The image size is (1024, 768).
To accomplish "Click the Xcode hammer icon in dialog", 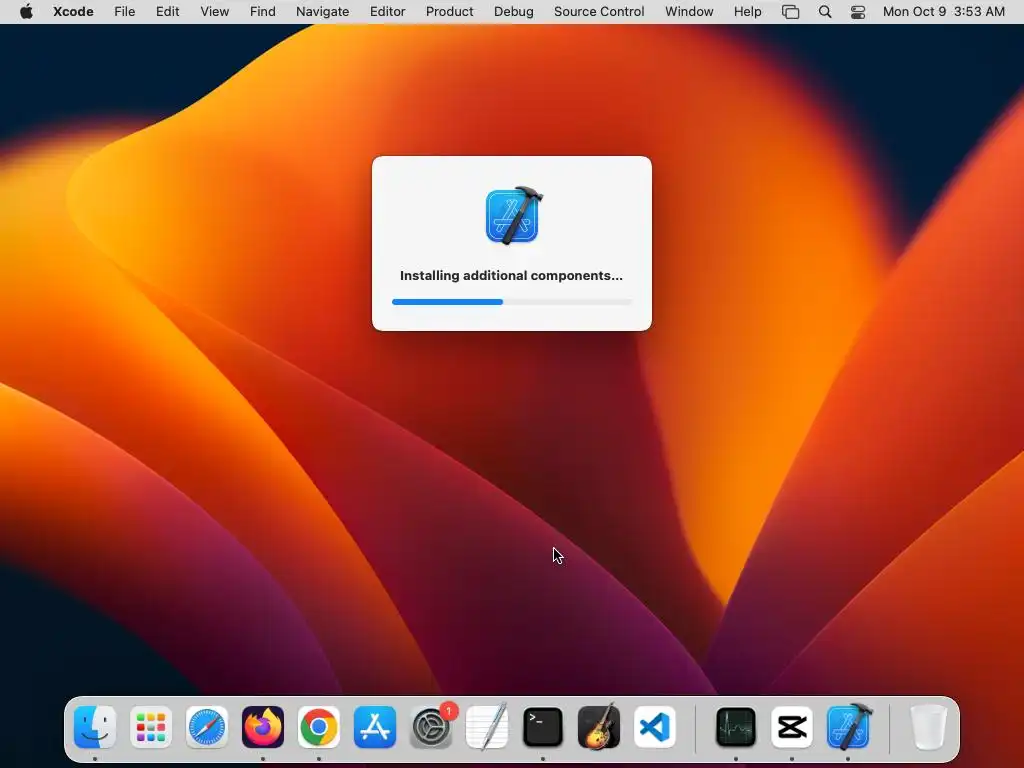I will [514, 216].
